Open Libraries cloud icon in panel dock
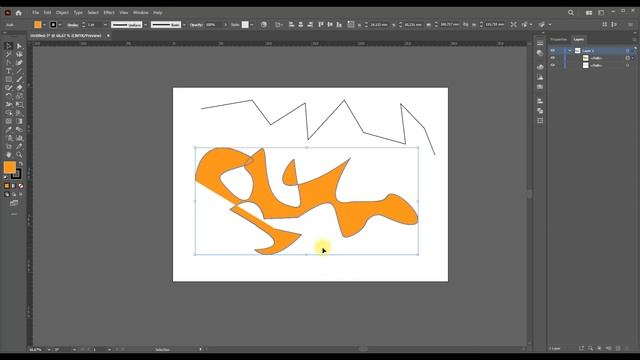 point(540,67)
